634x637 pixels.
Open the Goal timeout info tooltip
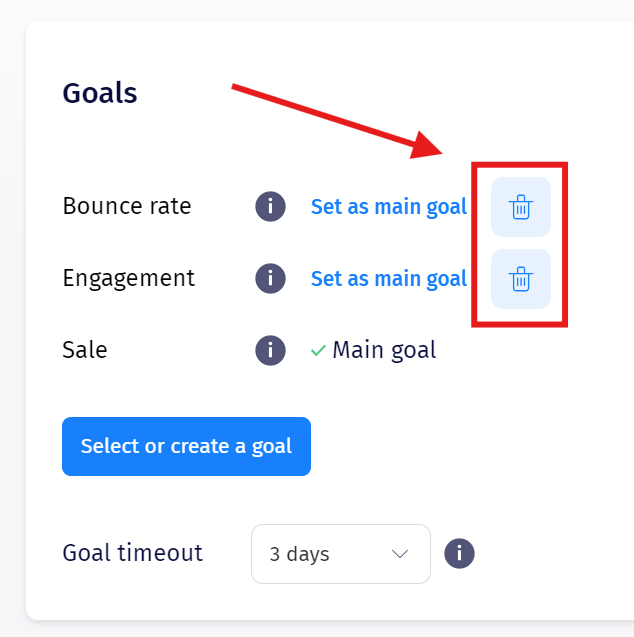[459, 553]
